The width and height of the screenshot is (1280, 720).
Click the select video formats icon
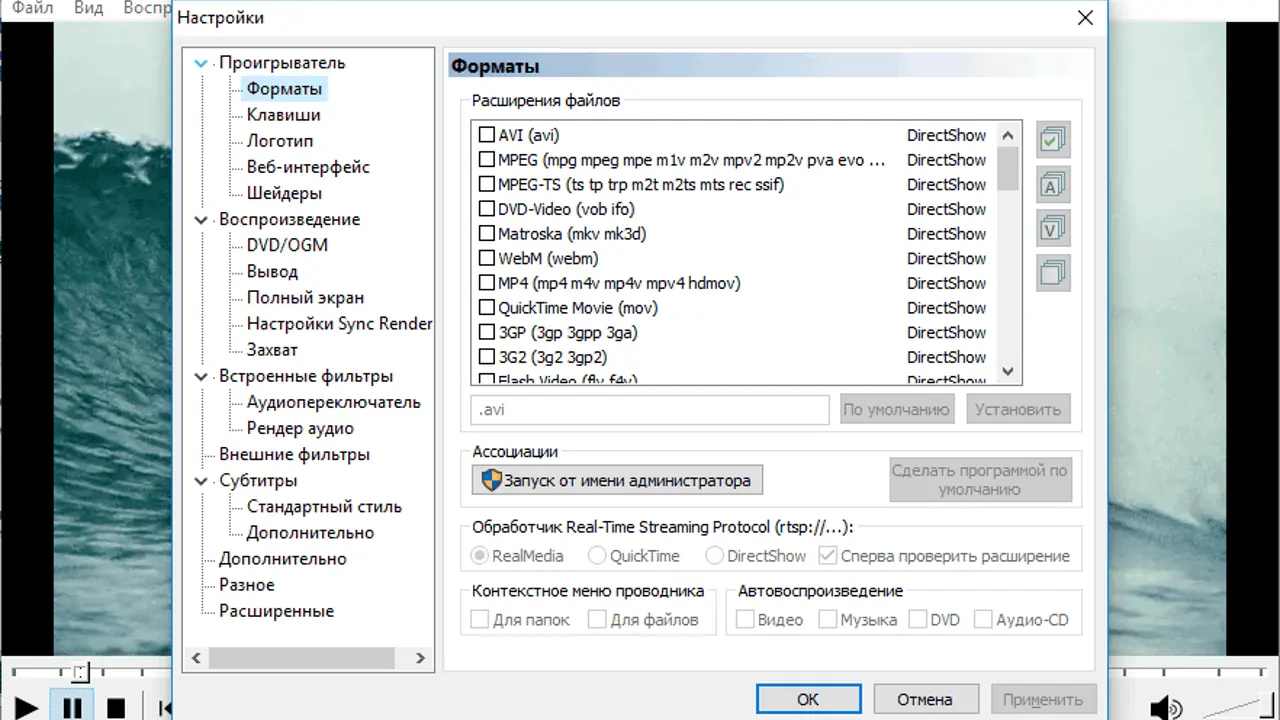[1053, 229]
